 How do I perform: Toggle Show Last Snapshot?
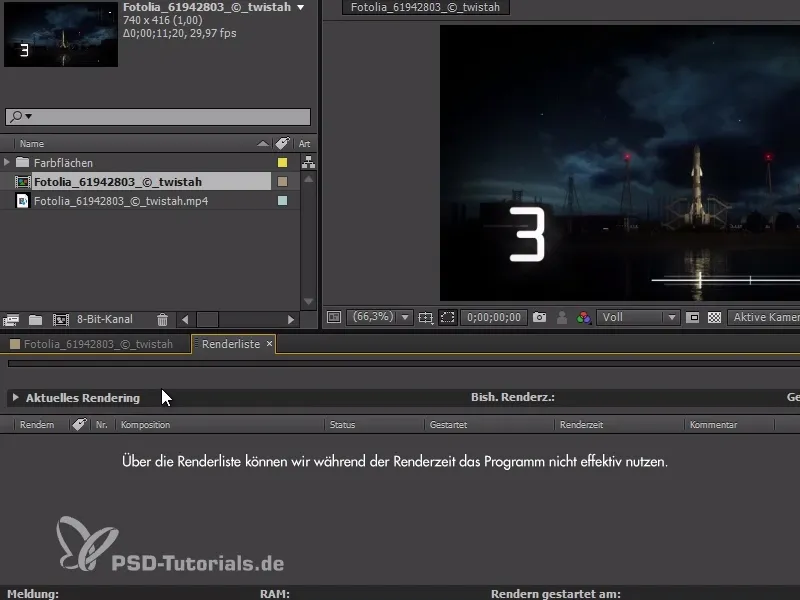point(561,317)
